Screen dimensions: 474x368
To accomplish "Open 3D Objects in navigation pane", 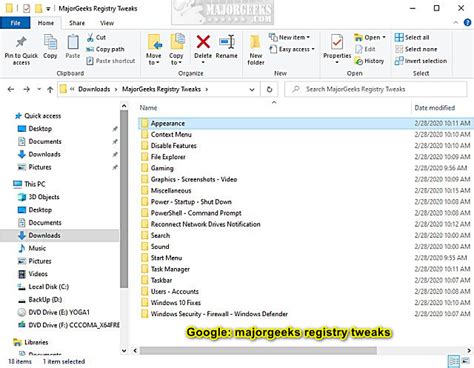I will [x=39, y=197].
